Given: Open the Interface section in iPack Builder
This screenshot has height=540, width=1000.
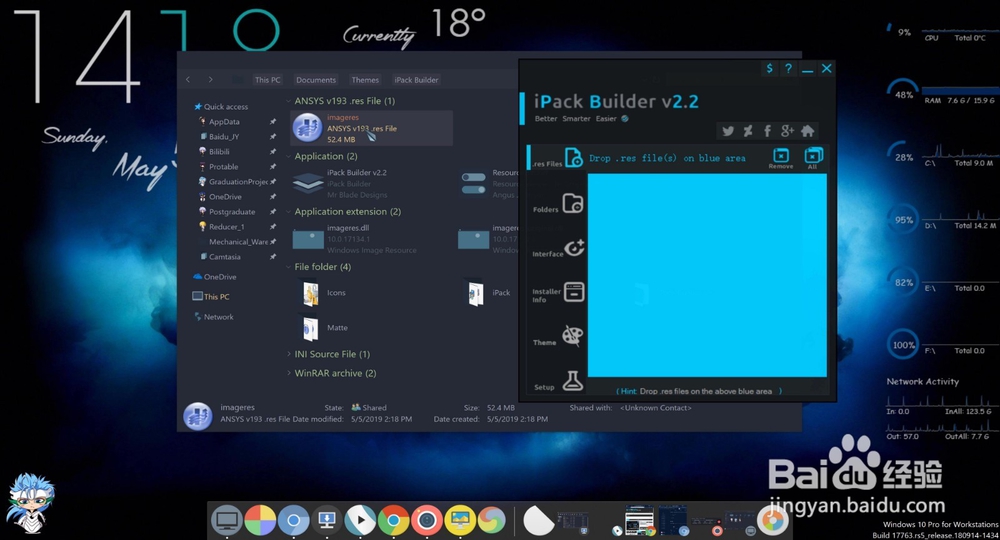Looking at the screenshot, I should (x=559, y=249).
